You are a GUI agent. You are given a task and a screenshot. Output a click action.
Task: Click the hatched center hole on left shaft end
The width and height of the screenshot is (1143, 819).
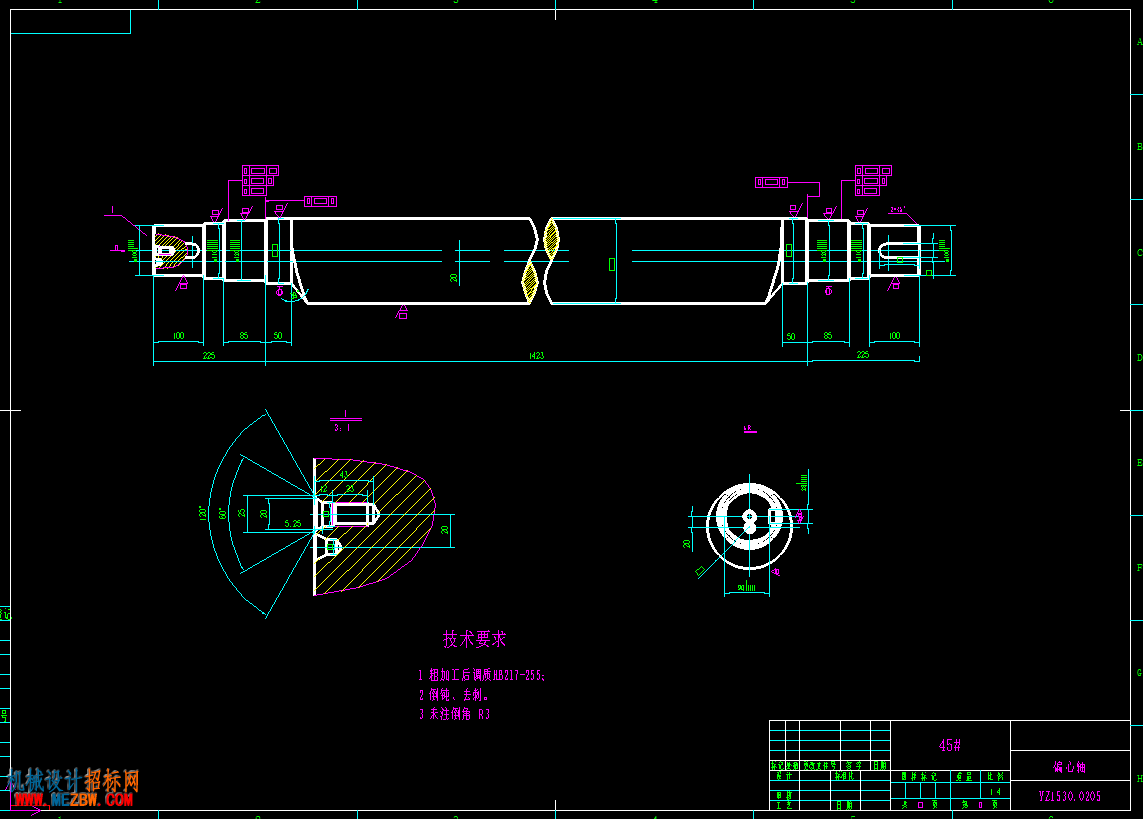coord(172,250)
